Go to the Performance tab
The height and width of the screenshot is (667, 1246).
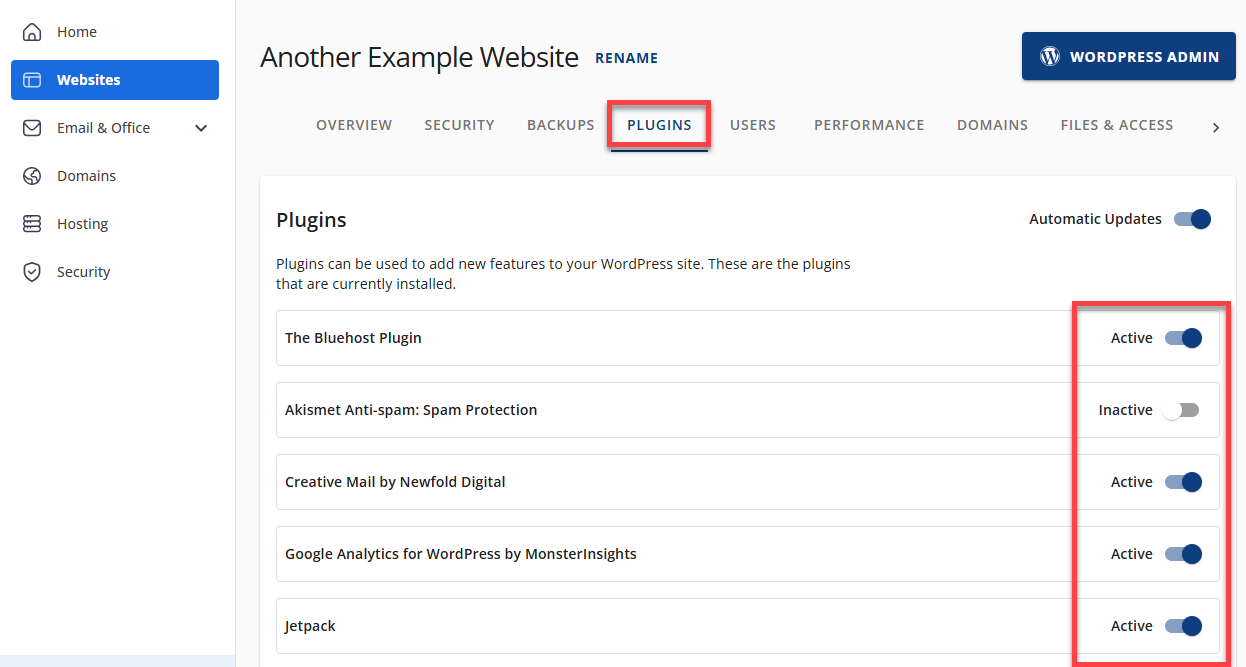(x=868, y=125)
